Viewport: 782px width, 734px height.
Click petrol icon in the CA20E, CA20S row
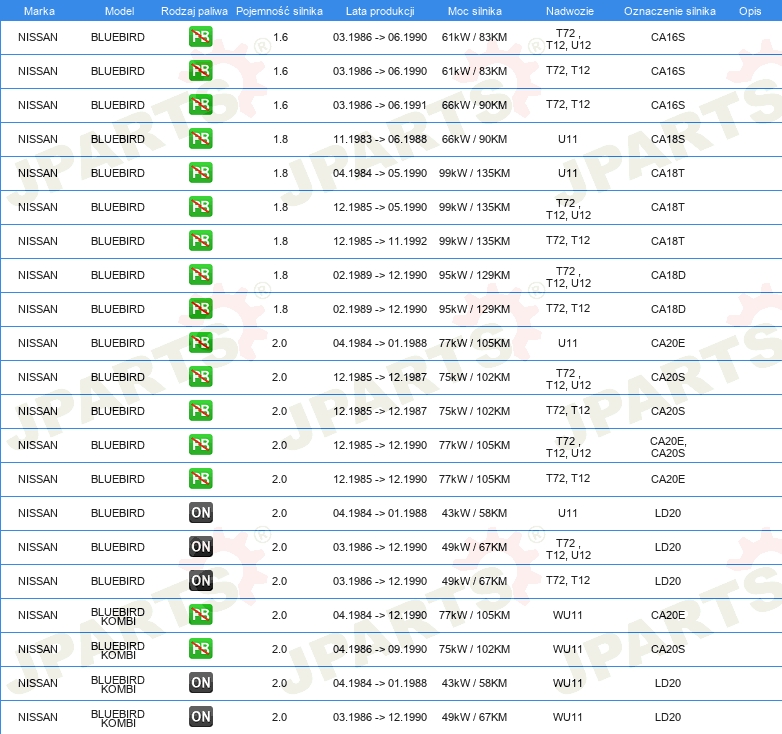(200, 445)
